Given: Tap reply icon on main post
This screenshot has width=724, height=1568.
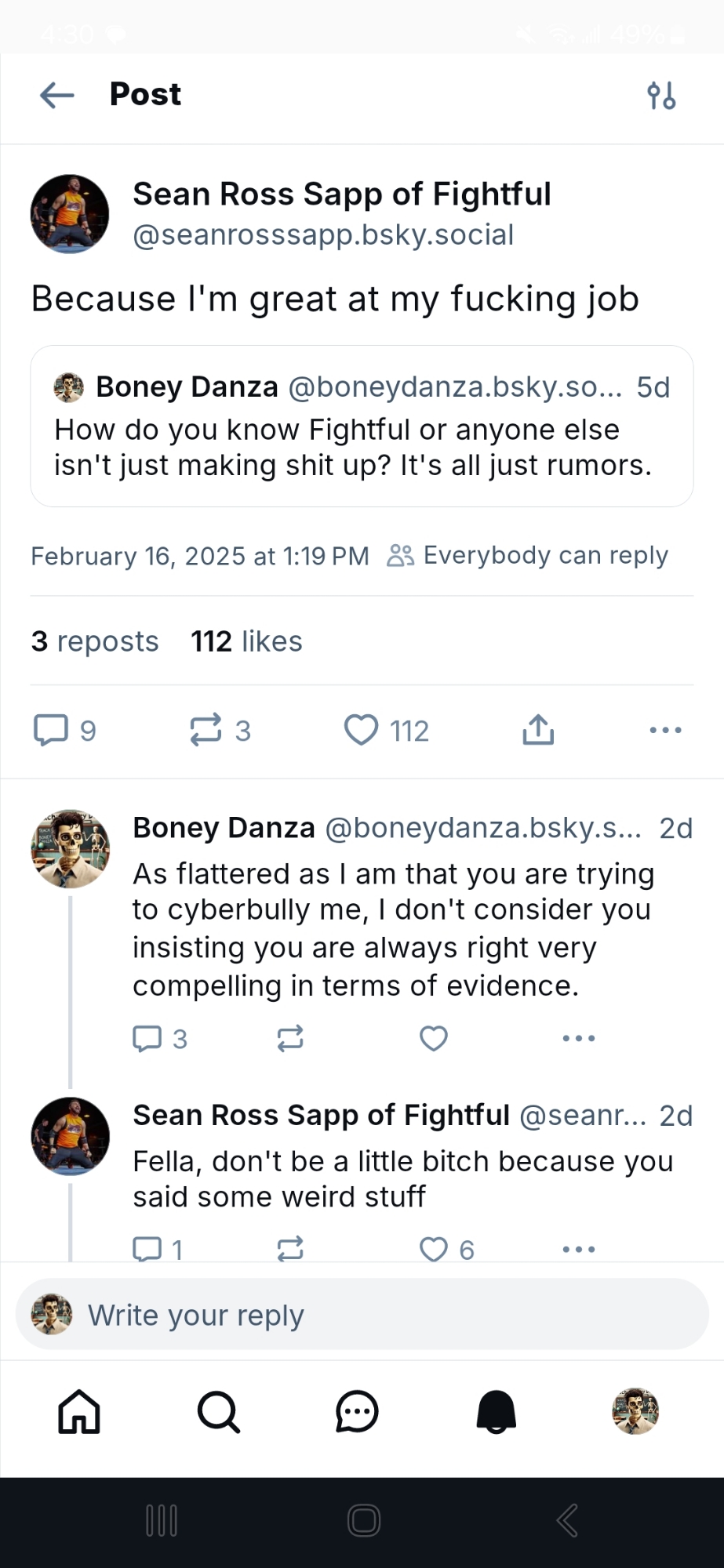Looking at the screenshot, I should 51,730.
